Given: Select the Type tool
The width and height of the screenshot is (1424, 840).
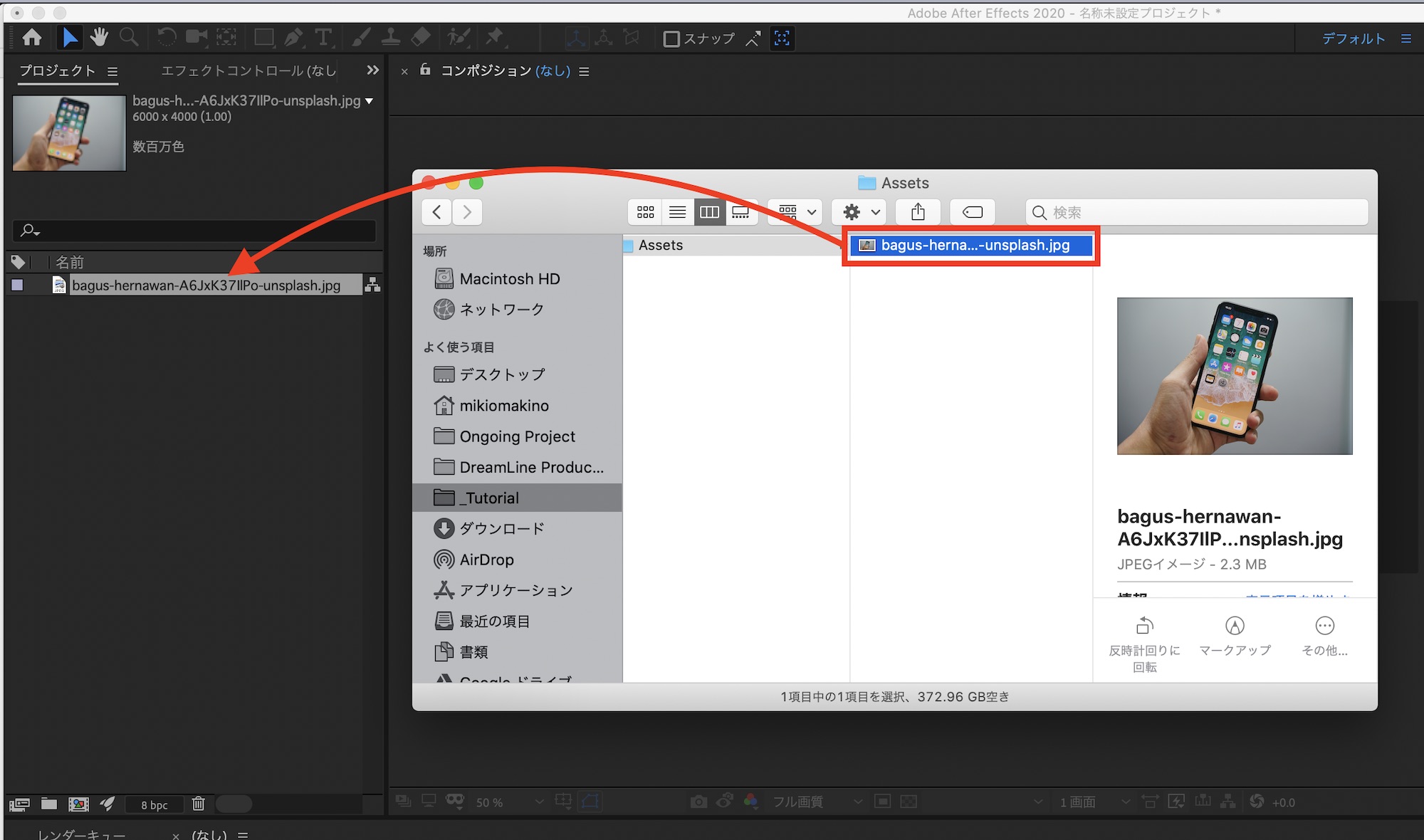Looking at the screenshot, I should click(x=323, y=37).
